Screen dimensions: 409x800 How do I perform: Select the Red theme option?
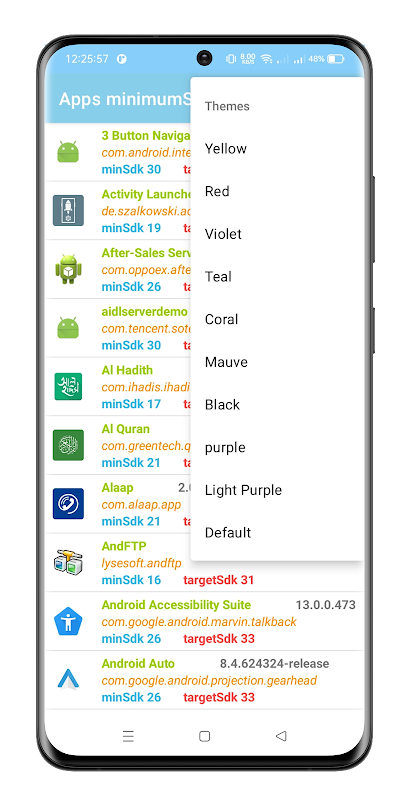click(277, 191)
